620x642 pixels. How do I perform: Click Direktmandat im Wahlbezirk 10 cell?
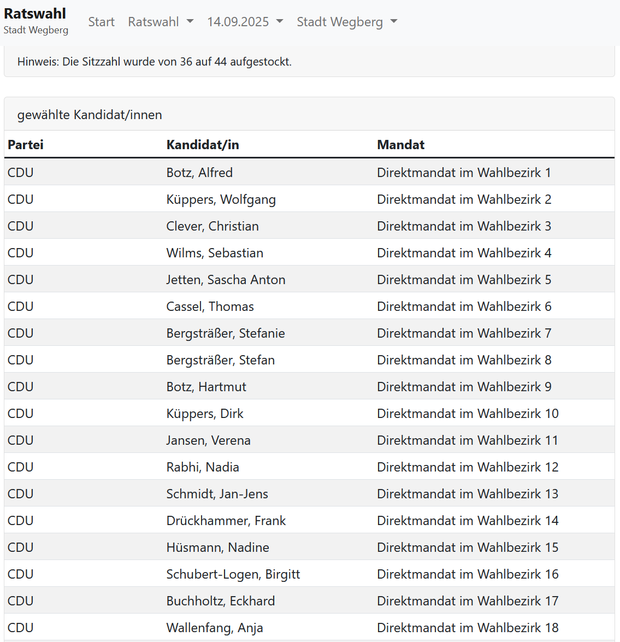coord(467,414)
